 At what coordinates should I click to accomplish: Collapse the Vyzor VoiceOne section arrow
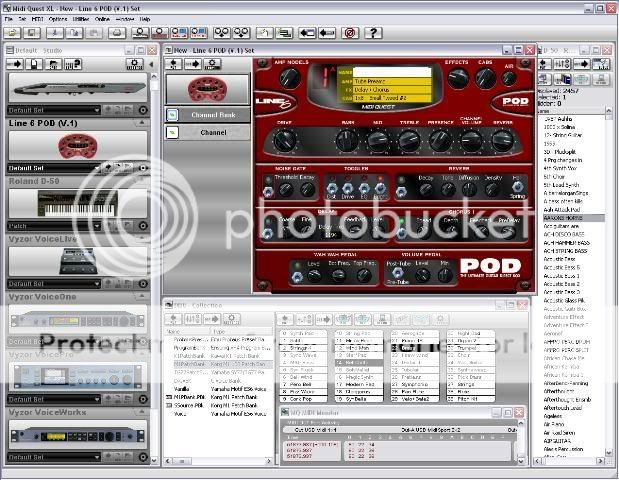[x=141, y=296]
